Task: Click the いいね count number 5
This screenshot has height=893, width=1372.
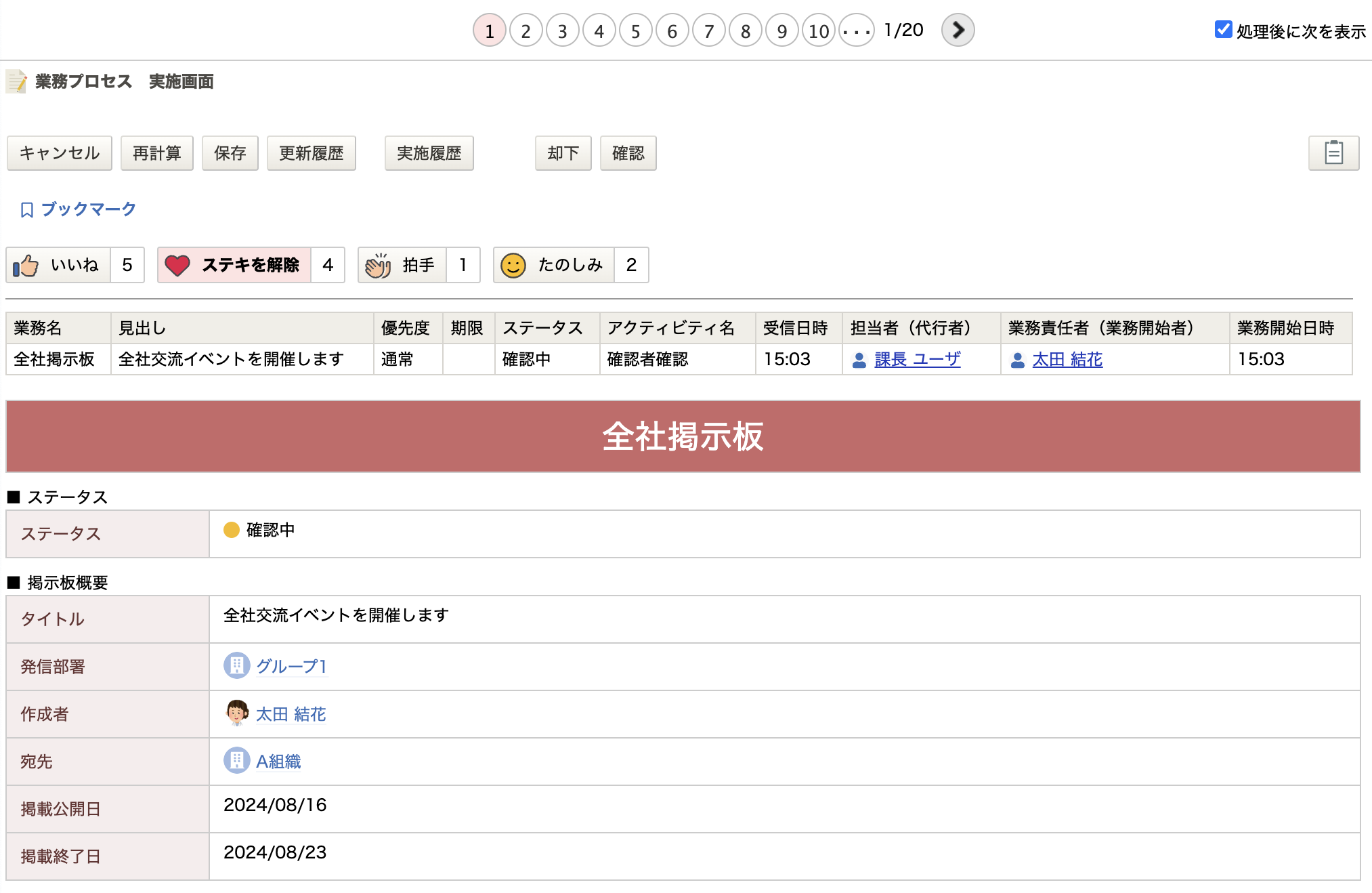Action: (x=127, y=265)
